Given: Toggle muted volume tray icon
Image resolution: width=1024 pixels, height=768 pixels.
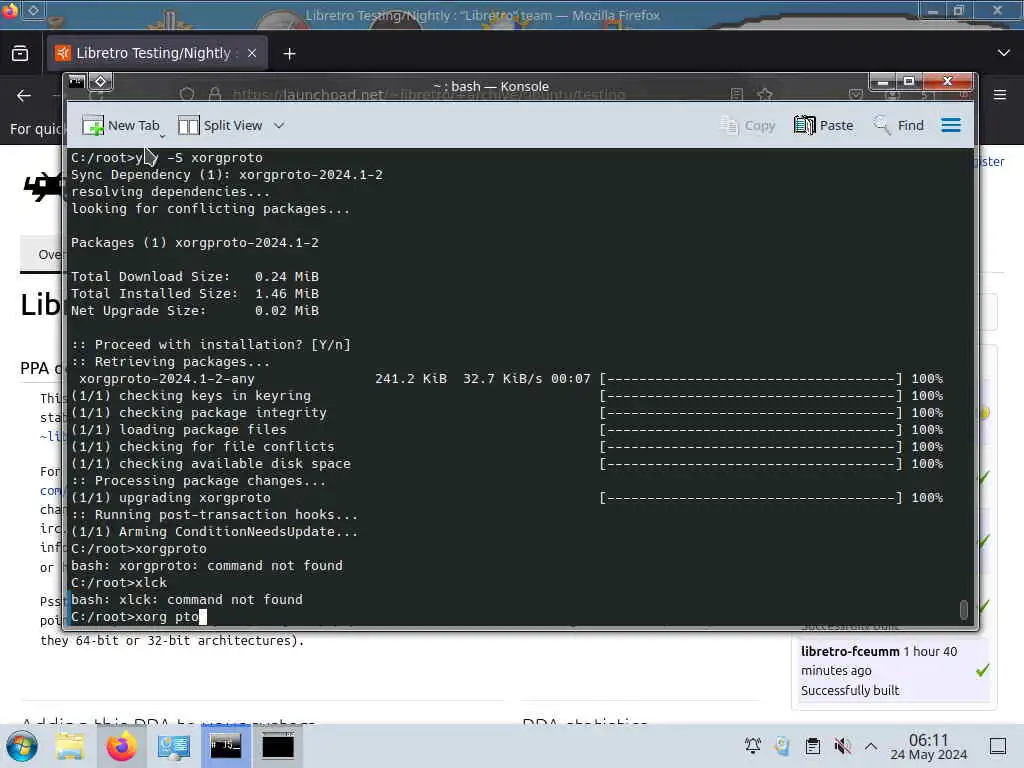Looking at the screenshot, I should (842, 745).
